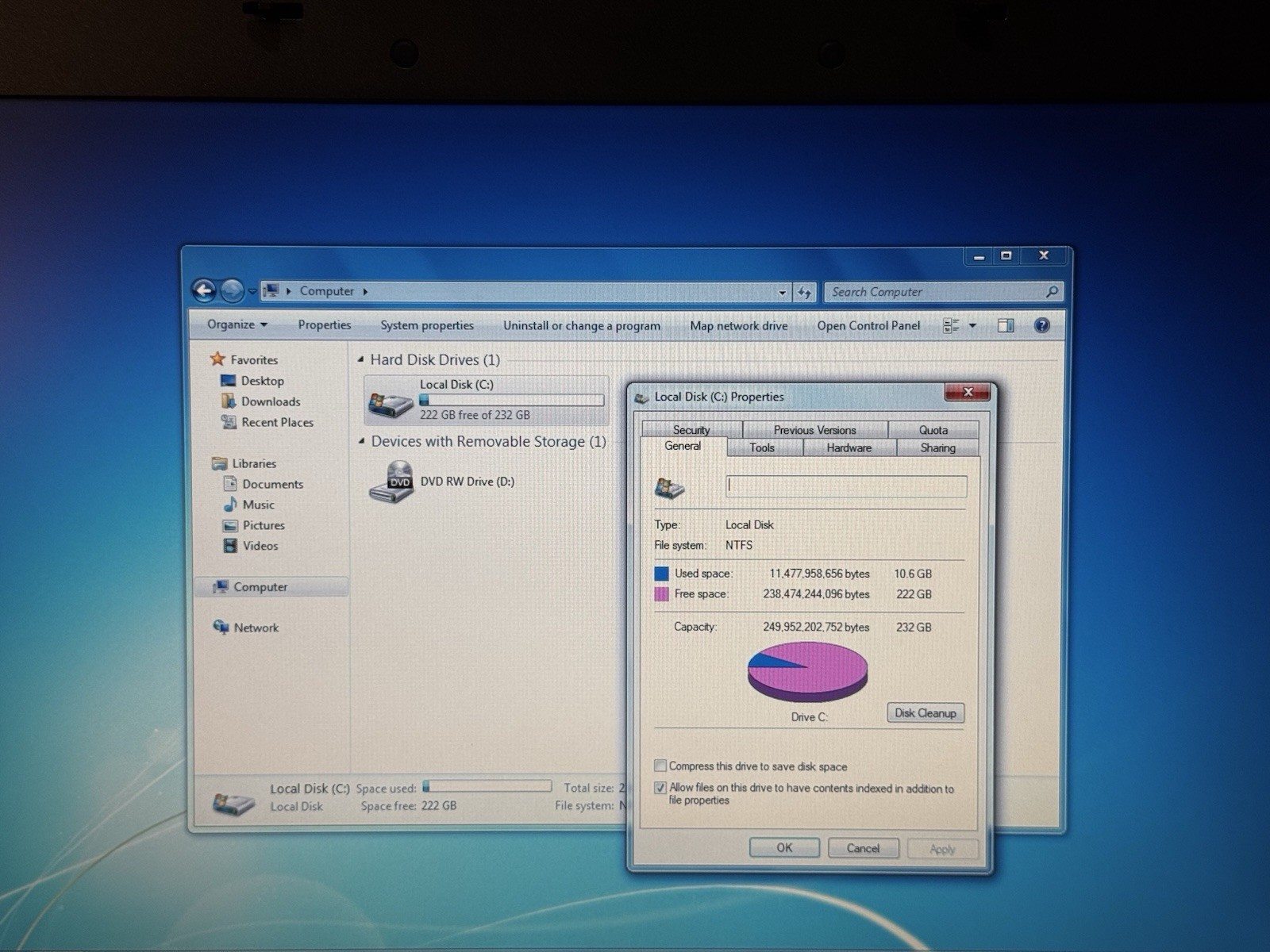
Task: Open the view options dropdown arrow
Action: point(972,325)
